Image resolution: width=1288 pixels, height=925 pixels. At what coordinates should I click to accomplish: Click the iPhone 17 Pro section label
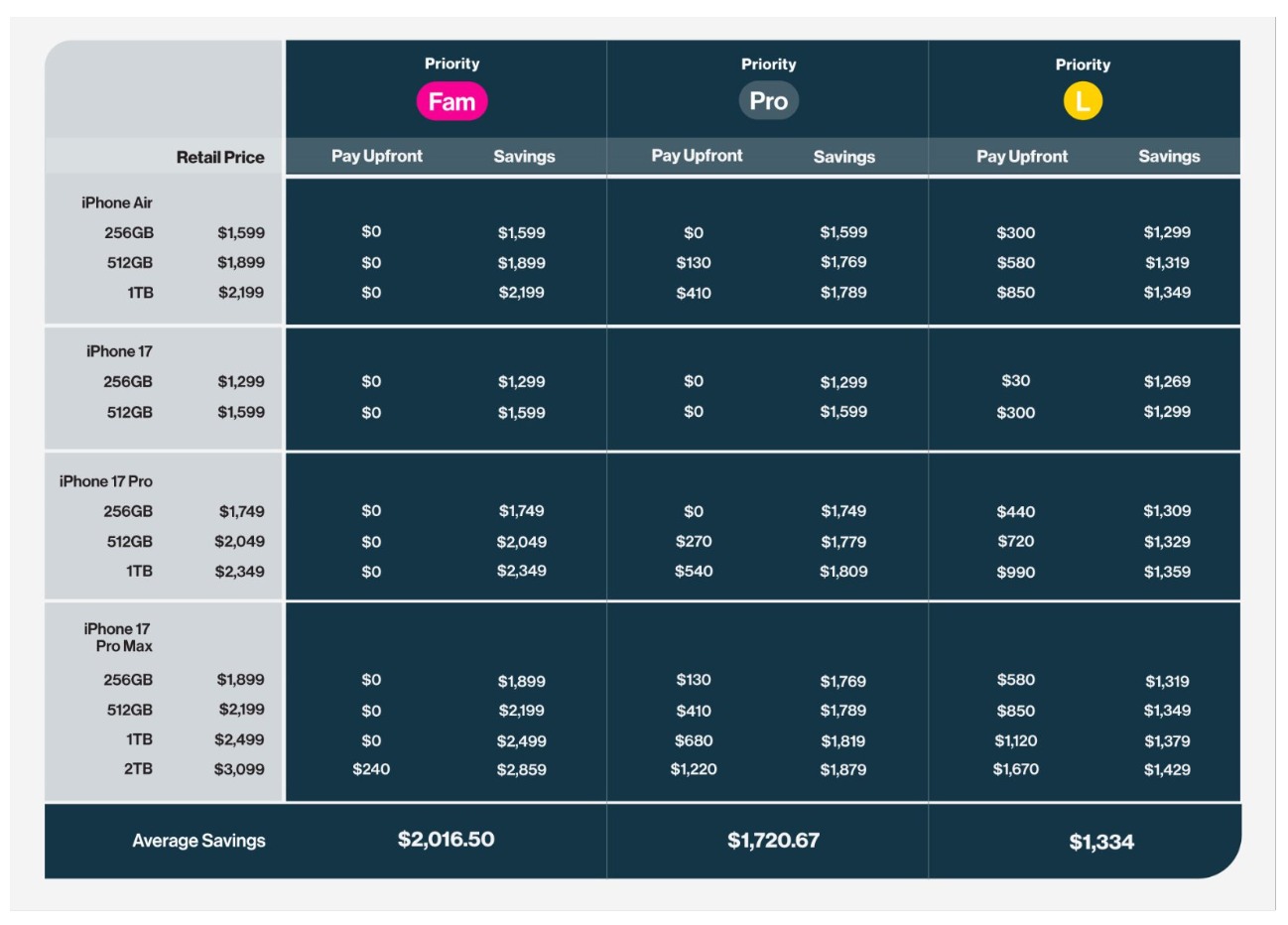coord(106,481)
